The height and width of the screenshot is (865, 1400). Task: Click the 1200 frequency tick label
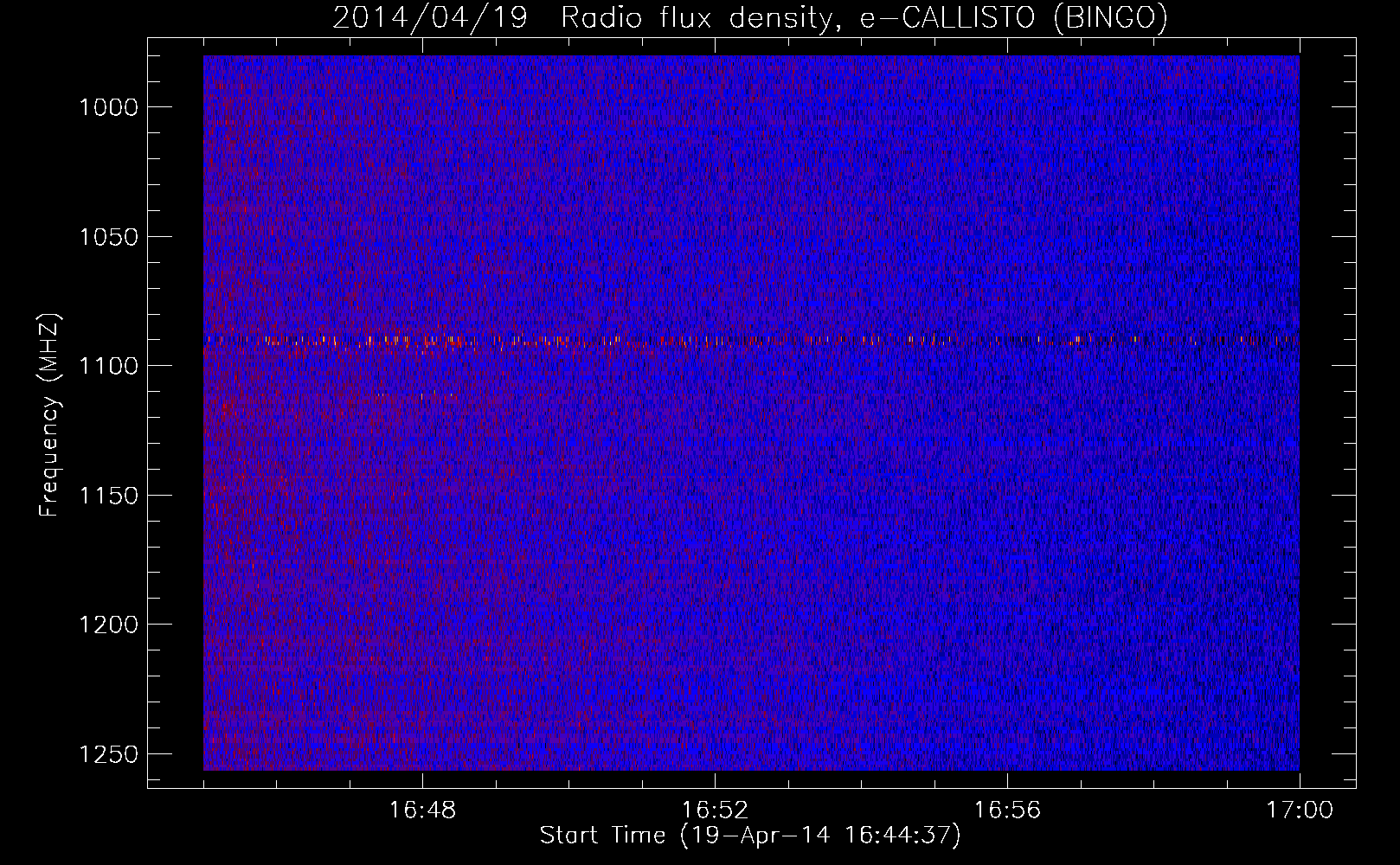tap(108, 625)
